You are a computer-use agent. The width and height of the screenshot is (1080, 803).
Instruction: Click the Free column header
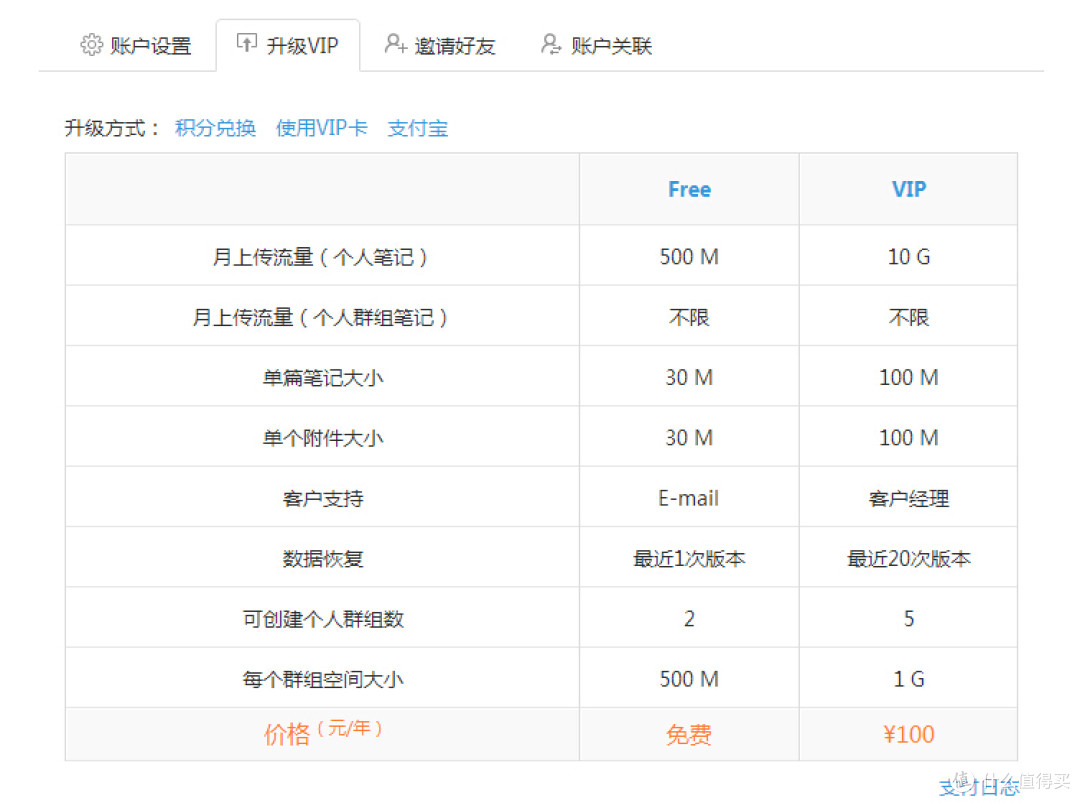pos(689,189)
